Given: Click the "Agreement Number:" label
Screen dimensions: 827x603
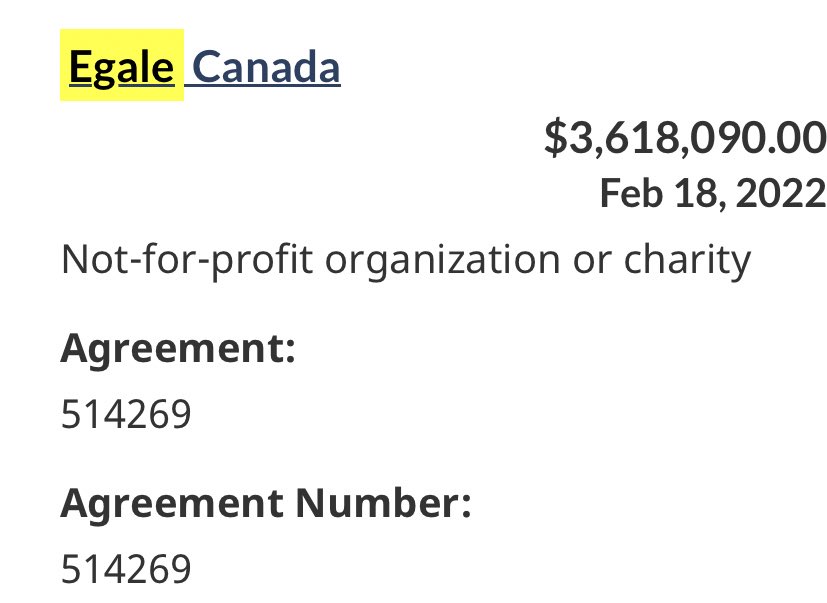Looking at the screenshot, I should (265, 504).
